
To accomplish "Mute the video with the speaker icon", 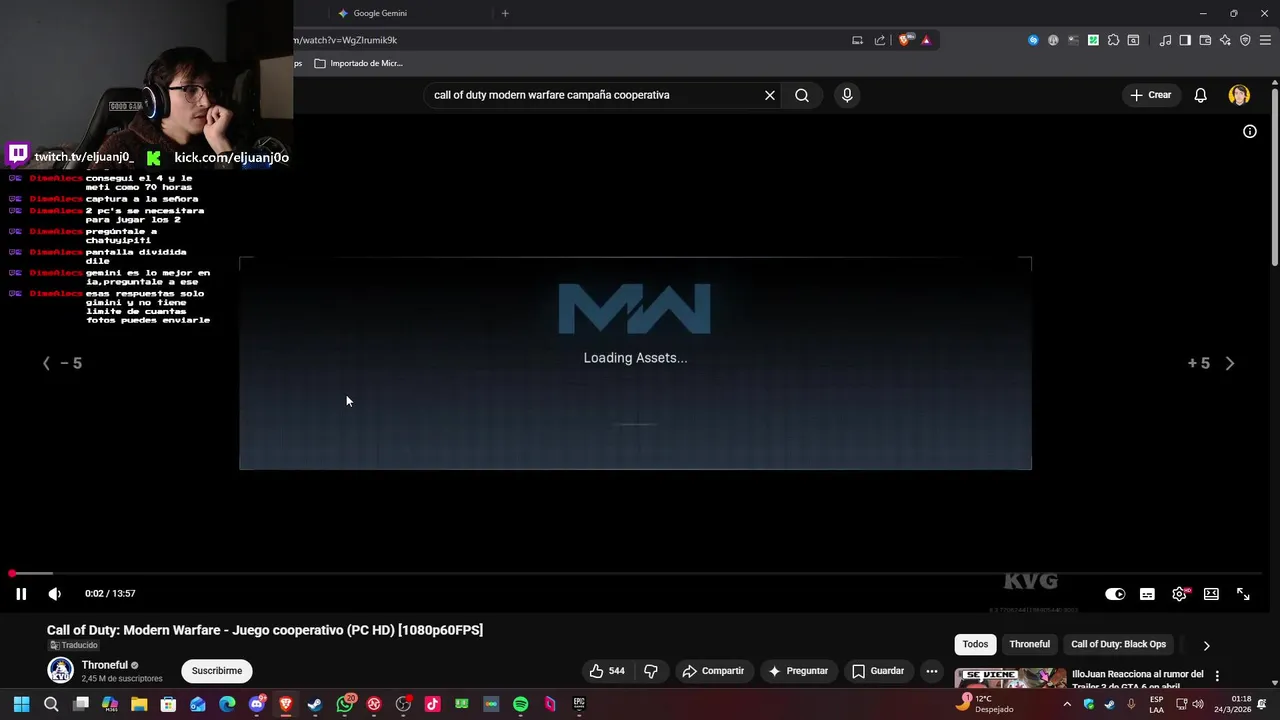I will (55, 594).
